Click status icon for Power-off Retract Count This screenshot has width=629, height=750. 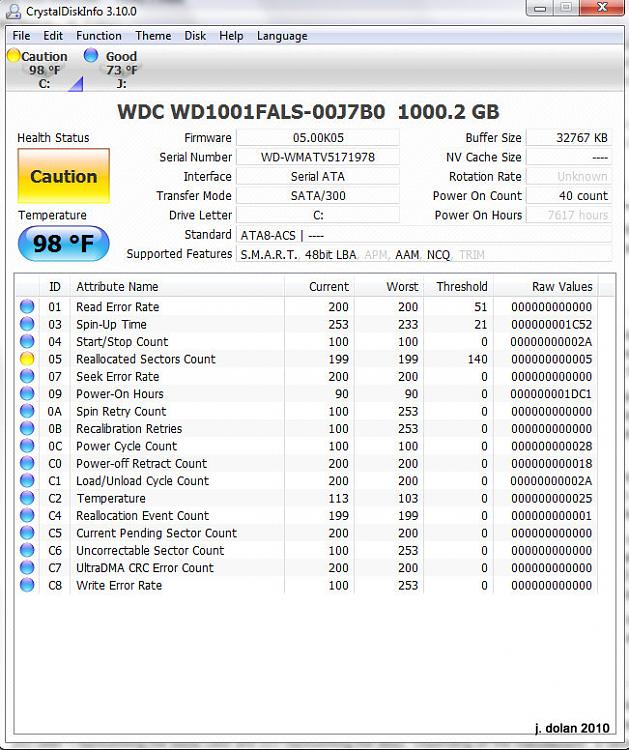click(27, 463)
